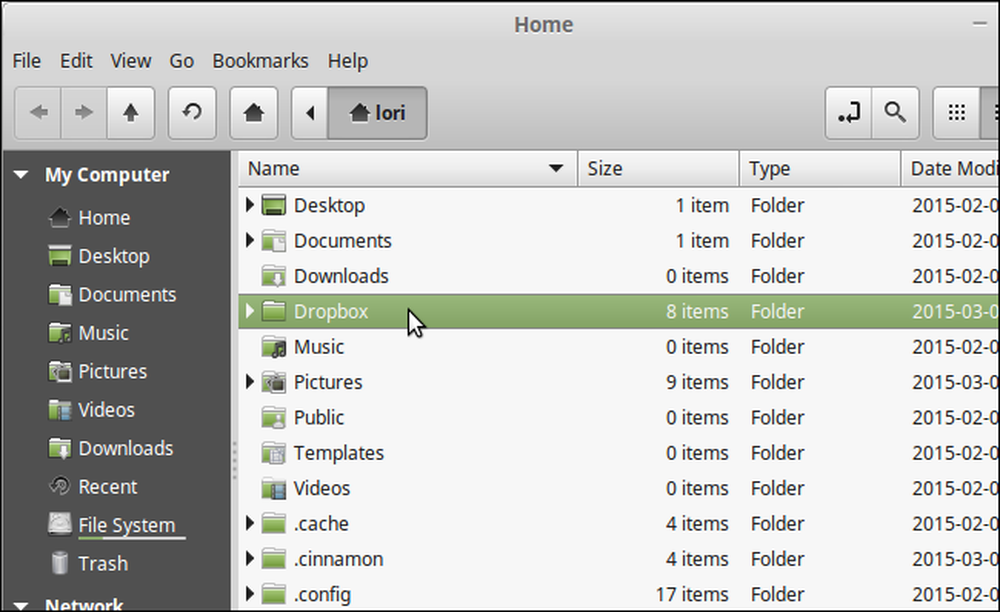This screenshot has width=1000, height=612.
Task: Select the Public folder name
Action: coord(319,418)
